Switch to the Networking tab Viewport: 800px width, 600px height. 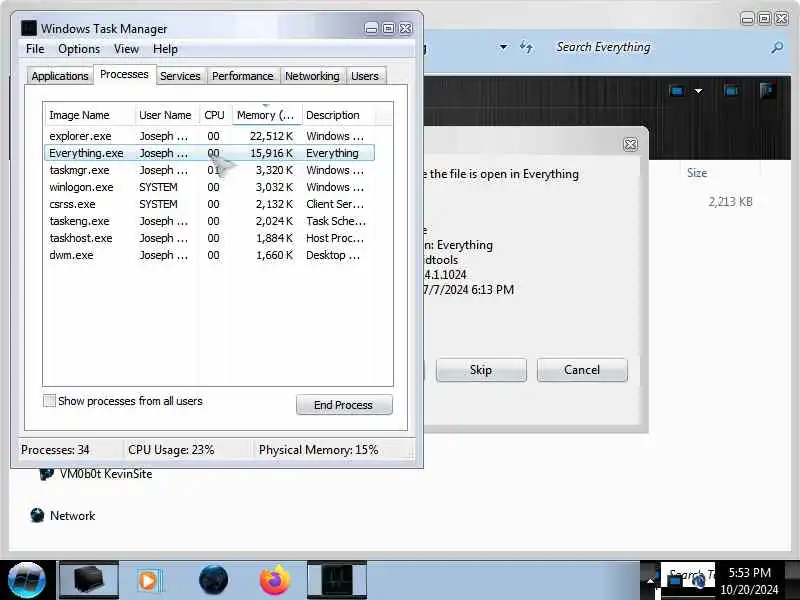312,76
